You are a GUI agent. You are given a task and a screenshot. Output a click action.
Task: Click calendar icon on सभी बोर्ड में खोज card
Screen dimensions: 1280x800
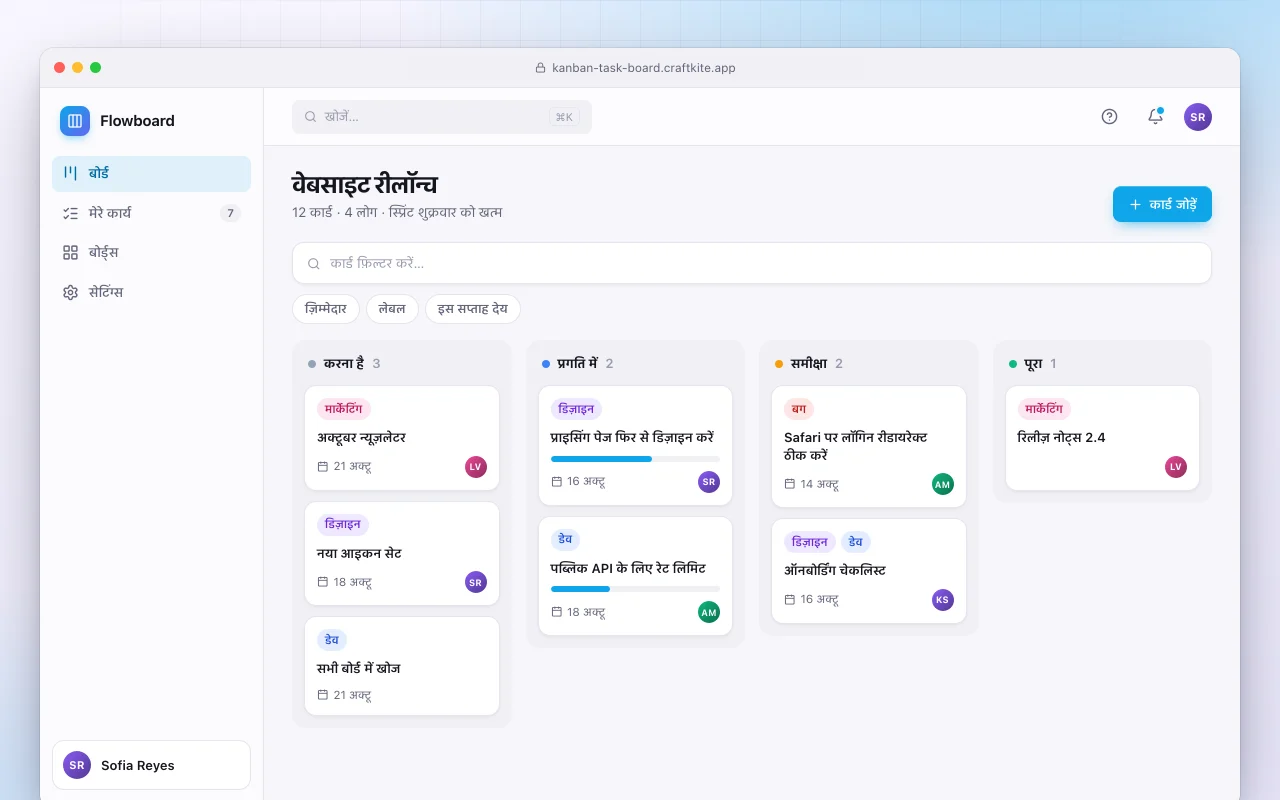click(323, 695)
